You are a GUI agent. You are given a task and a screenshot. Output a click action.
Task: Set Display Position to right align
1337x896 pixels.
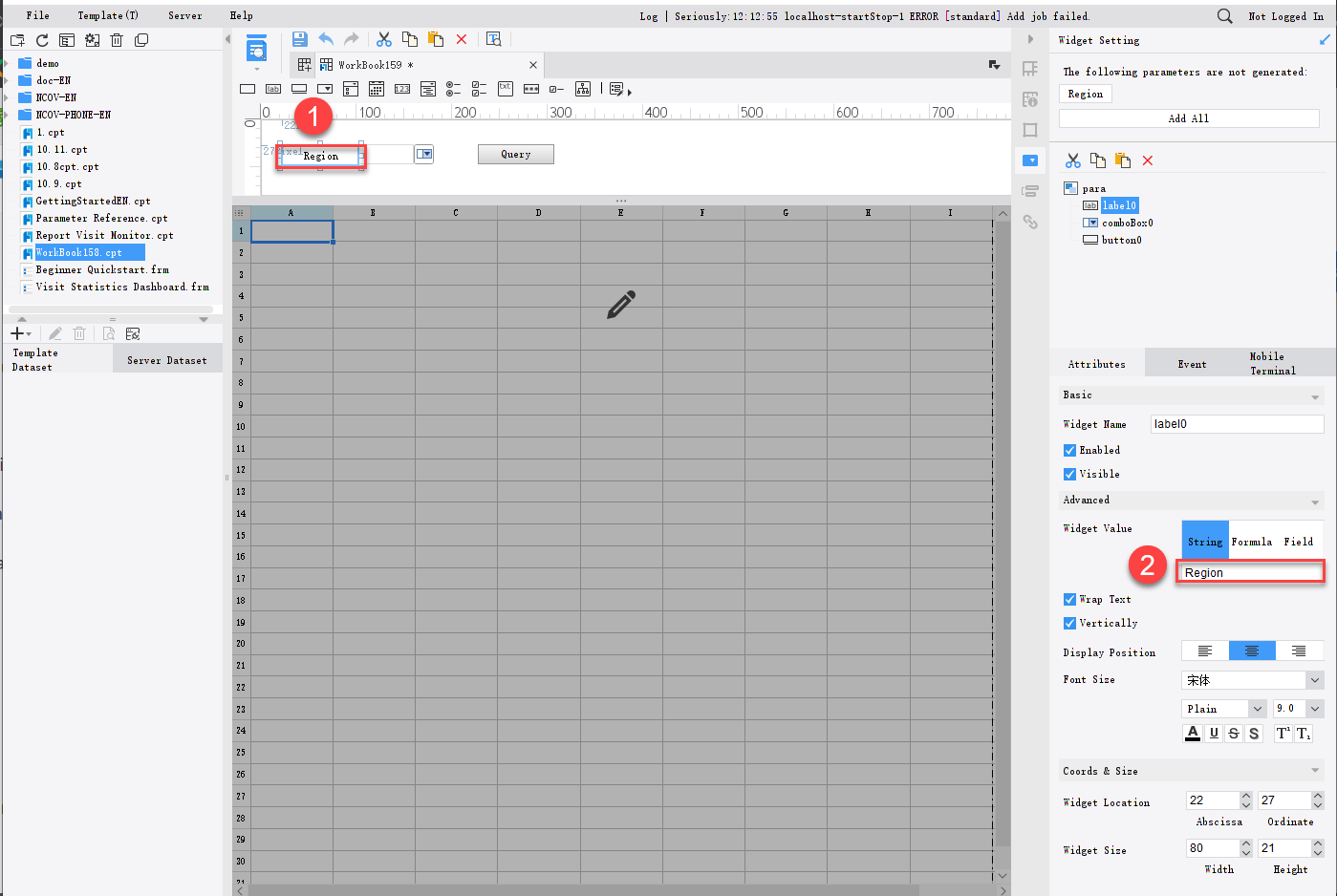pos(1299,651)
